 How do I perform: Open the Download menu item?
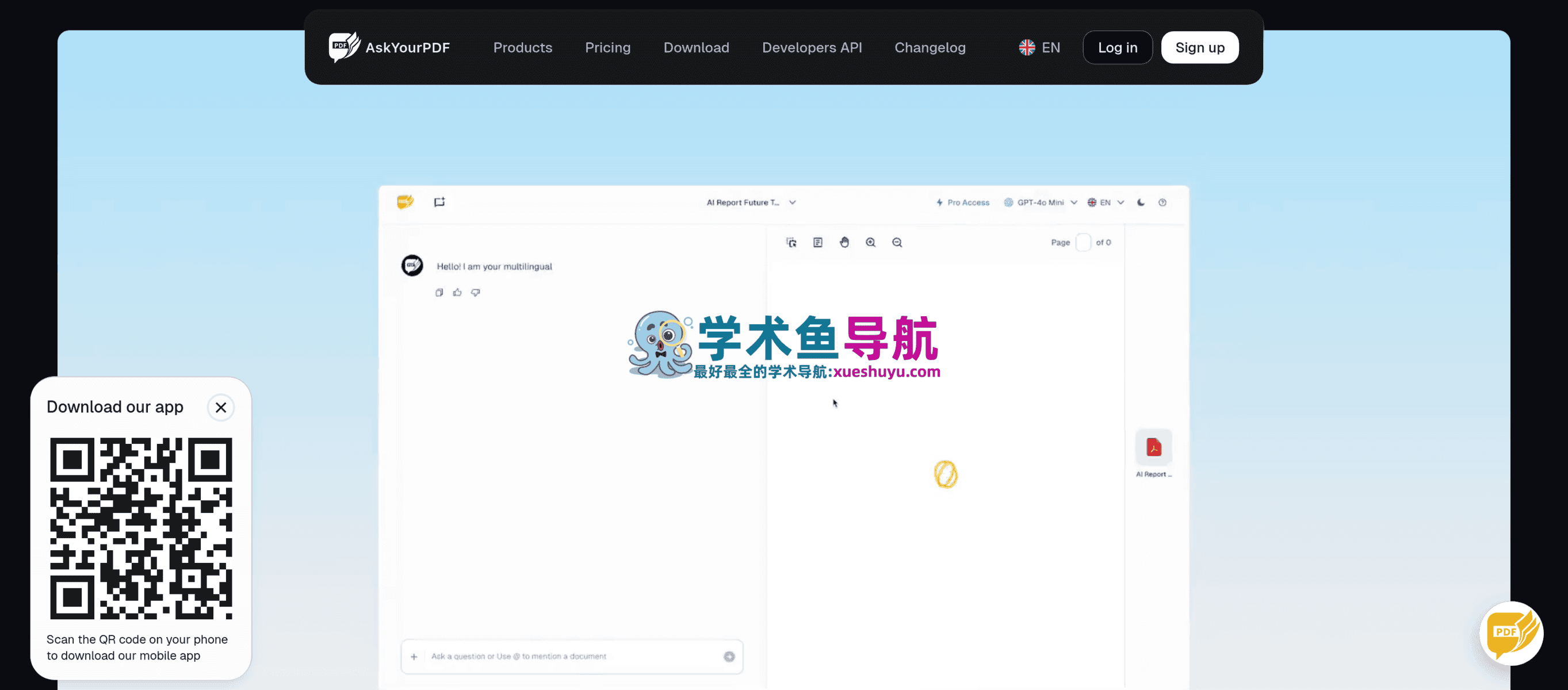click(x=696, y=48)
